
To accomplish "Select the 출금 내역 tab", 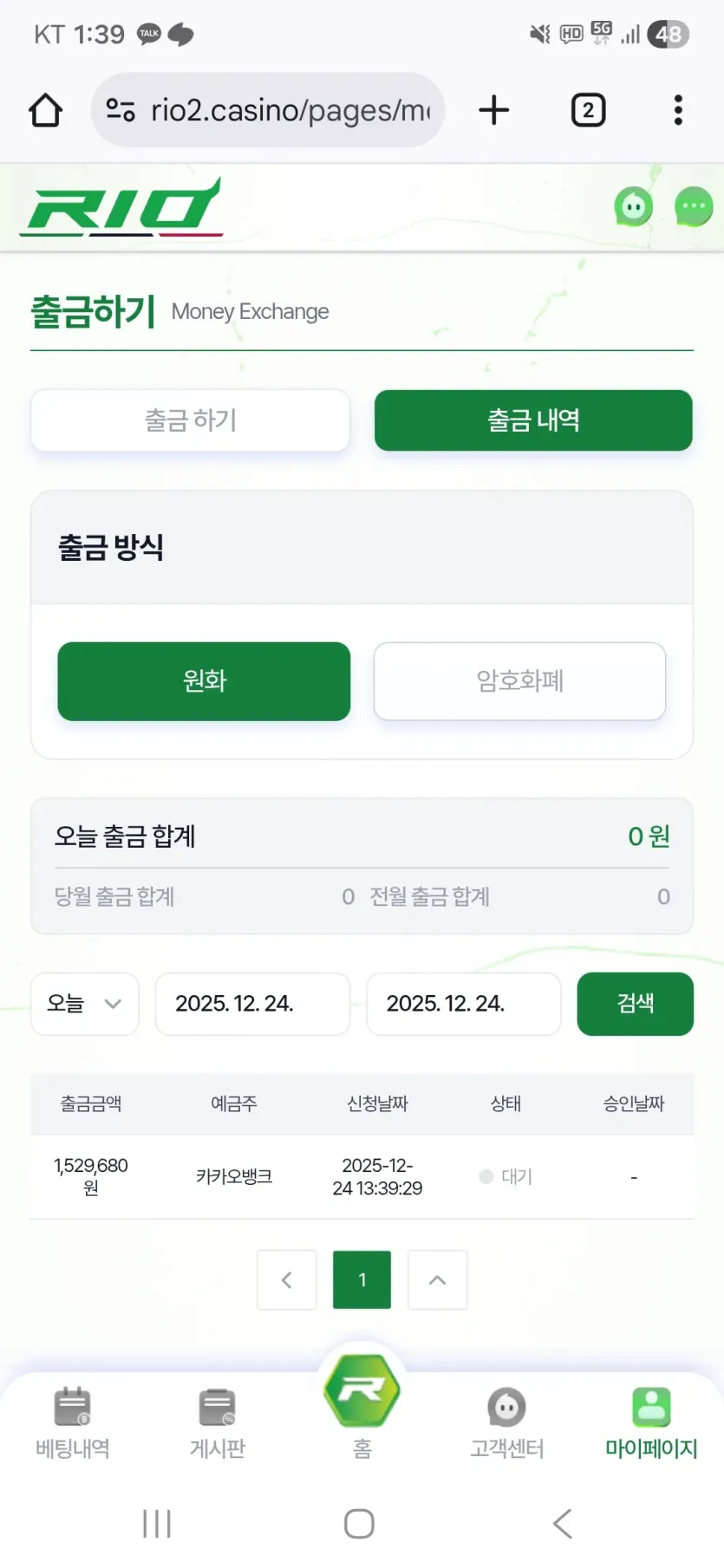I will point(533,420).
